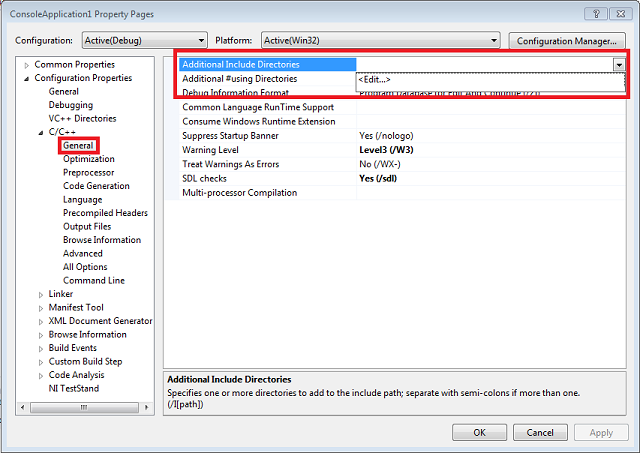
Task: Expand the Build Events node
Action: coord(41,349)
